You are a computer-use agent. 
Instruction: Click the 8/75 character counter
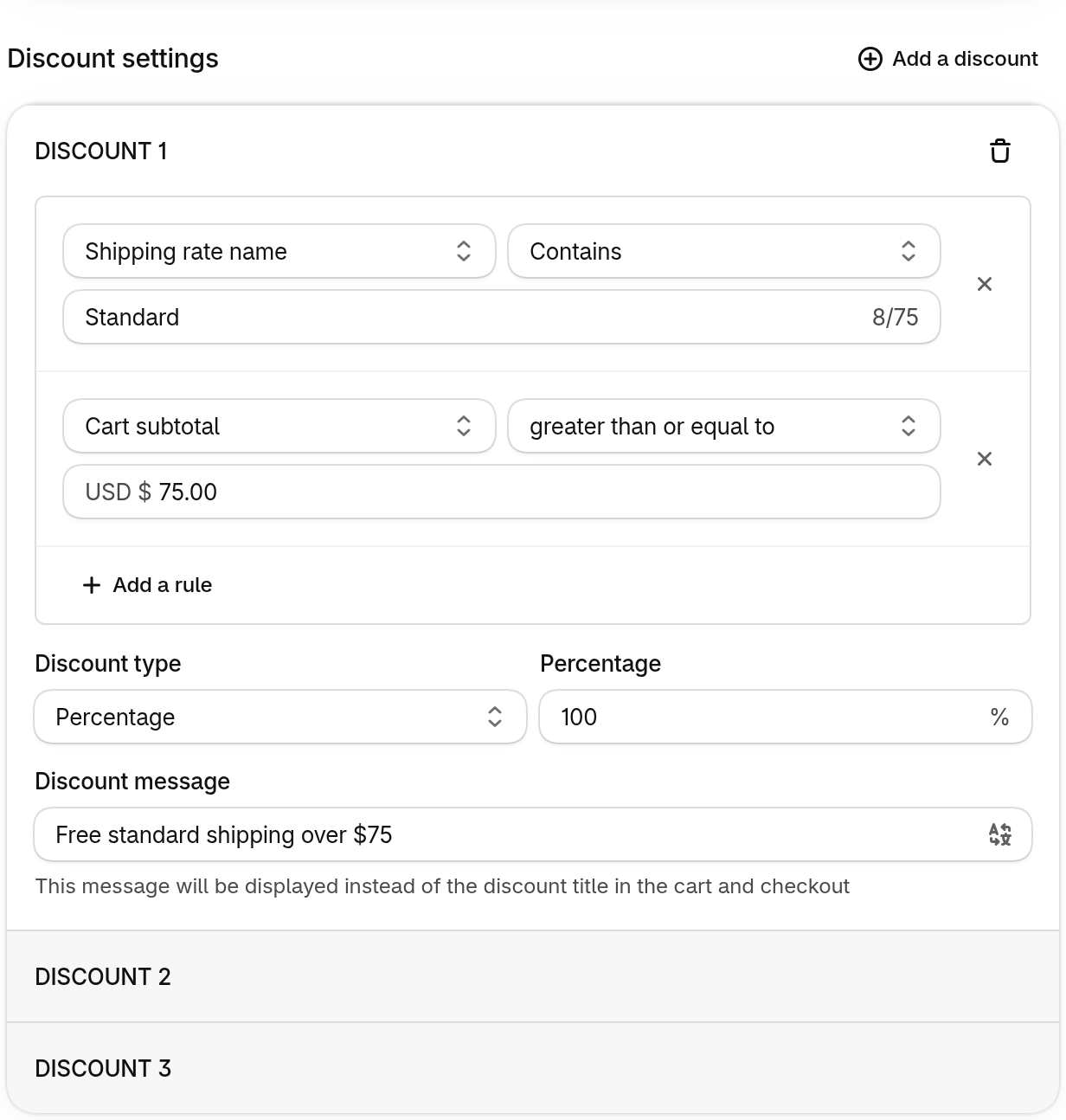tap(895, 317)
